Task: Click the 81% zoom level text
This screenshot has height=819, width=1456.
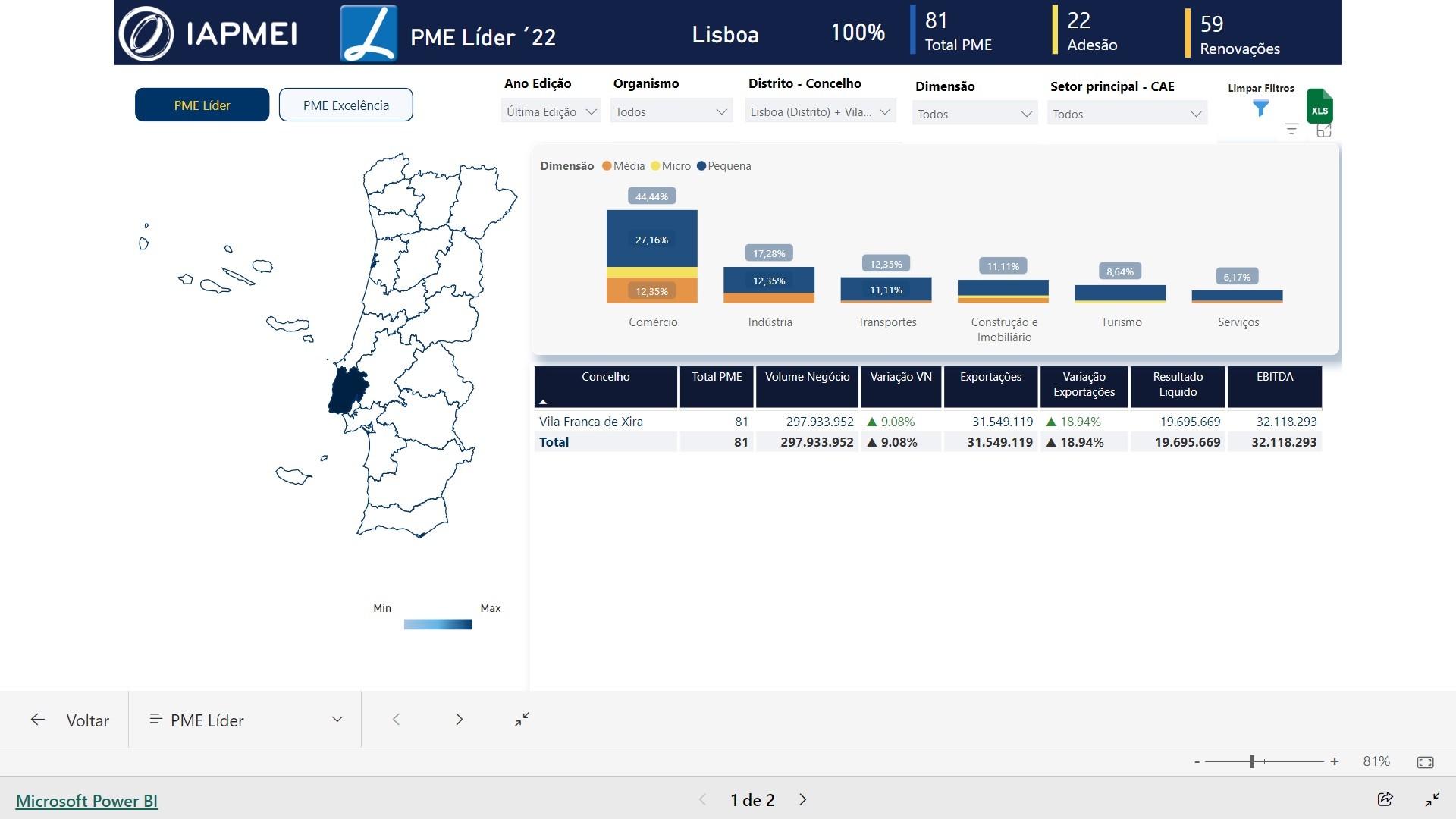Action: (1376, 761)
